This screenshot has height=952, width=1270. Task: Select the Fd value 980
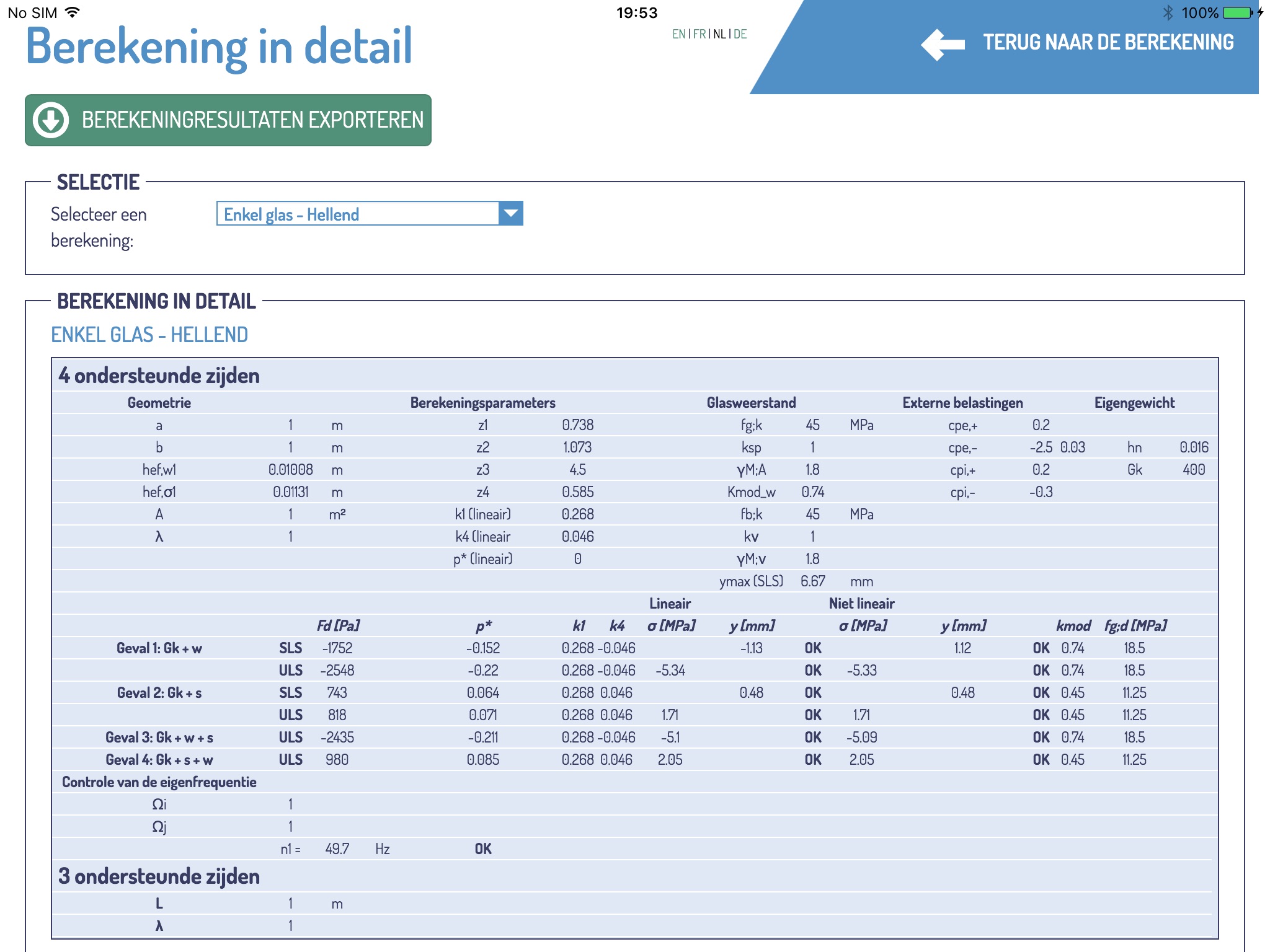coord(337,760)
